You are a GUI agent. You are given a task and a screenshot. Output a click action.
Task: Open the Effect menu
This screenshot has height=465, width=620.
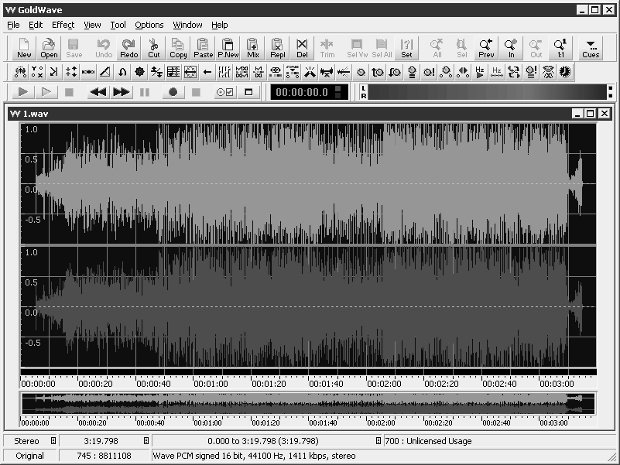tap(63, 25)
